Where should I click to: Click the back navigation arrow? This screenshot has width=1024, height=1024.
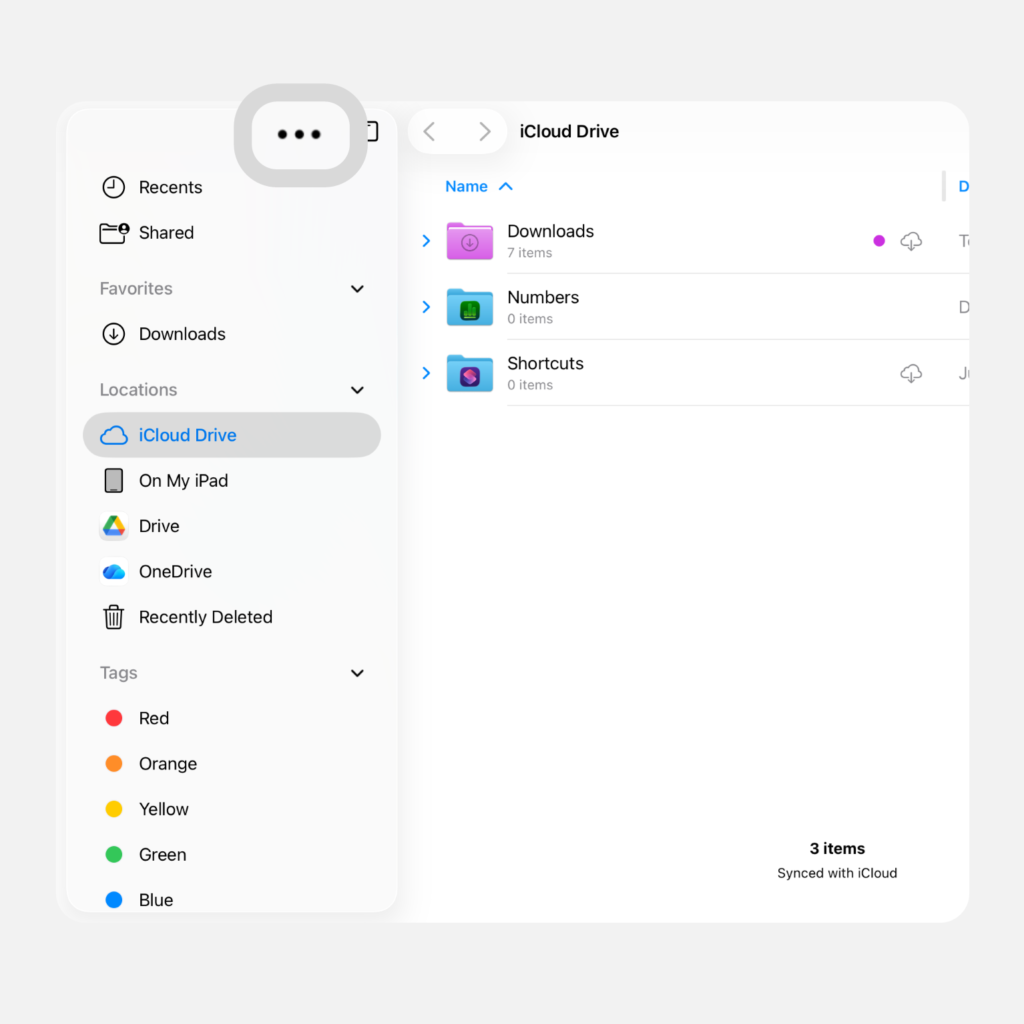(x=429, y=132)
